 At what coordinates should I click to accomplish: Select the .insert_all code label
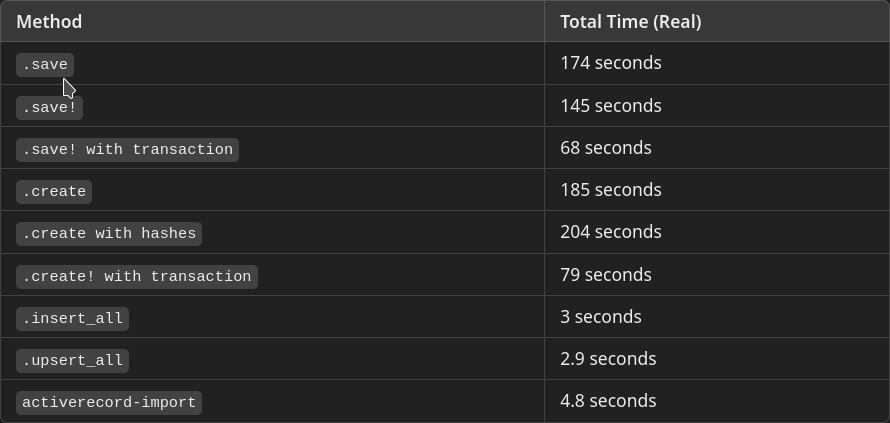click(72, 318)
